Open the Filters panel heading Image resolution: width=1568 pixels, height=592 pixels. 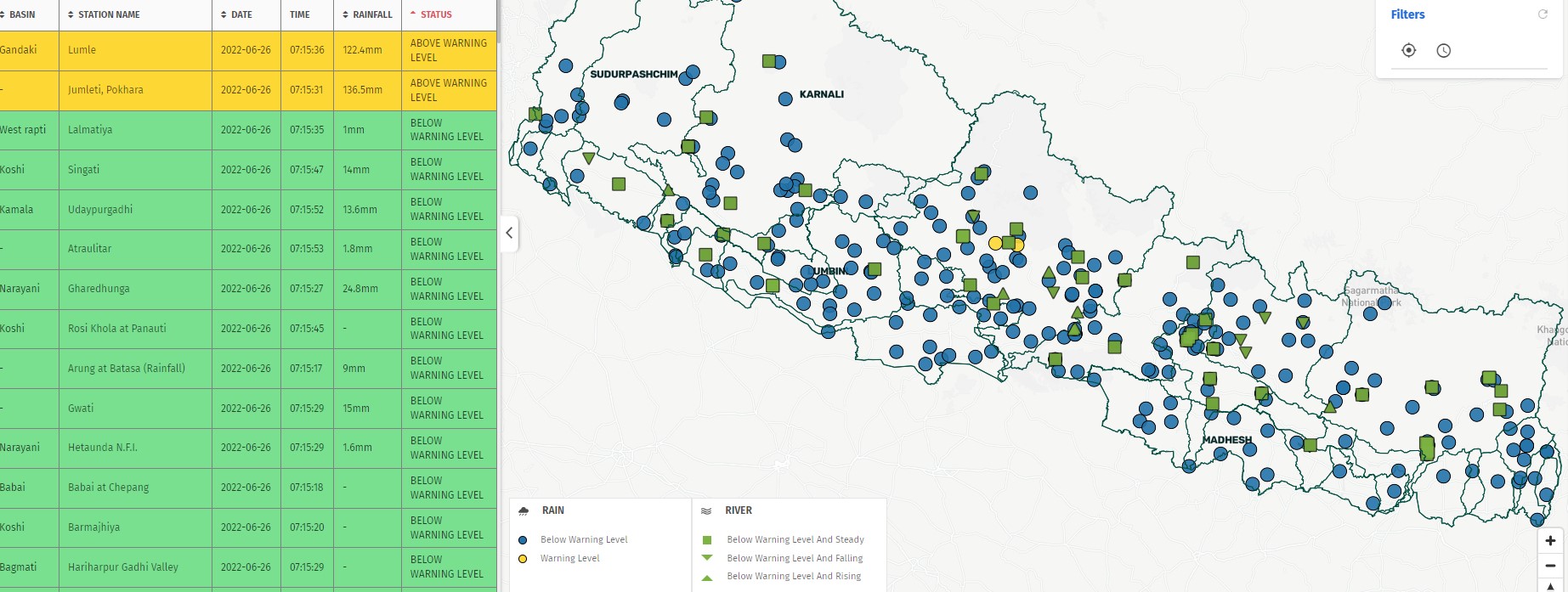(x=1407, y=14)
